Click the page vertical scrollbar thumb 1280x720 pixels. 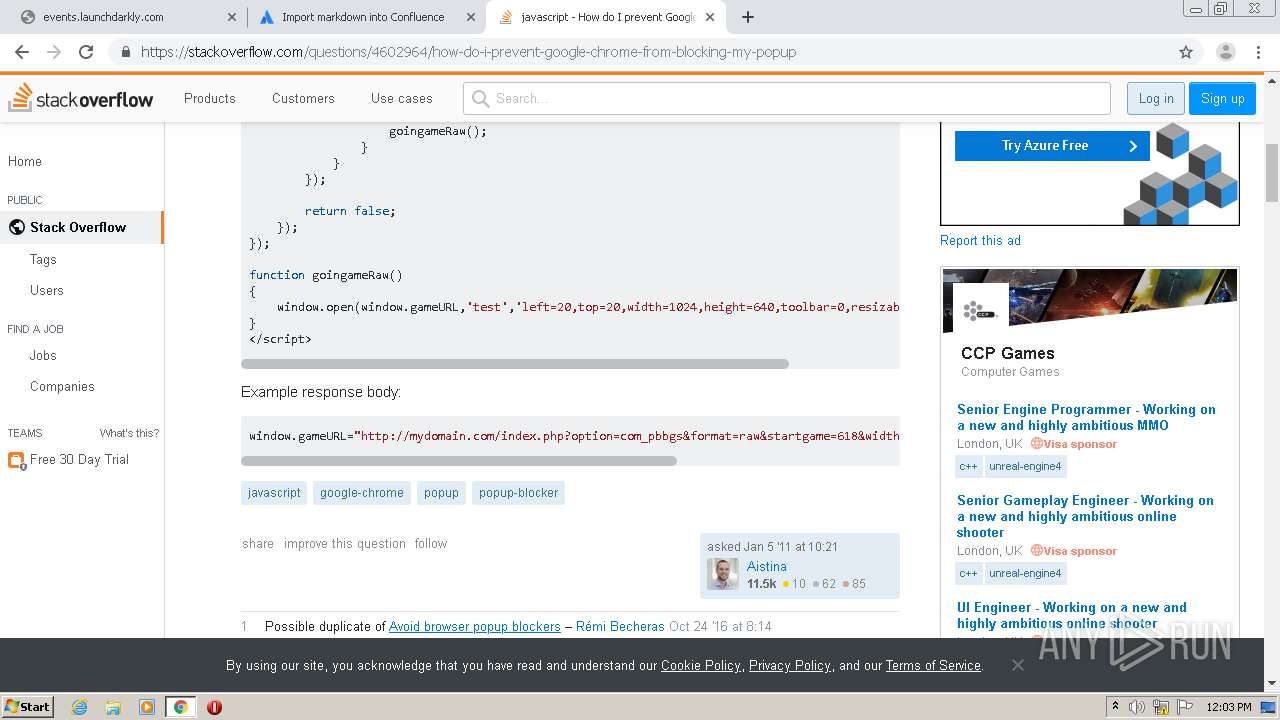(1272, 173)
